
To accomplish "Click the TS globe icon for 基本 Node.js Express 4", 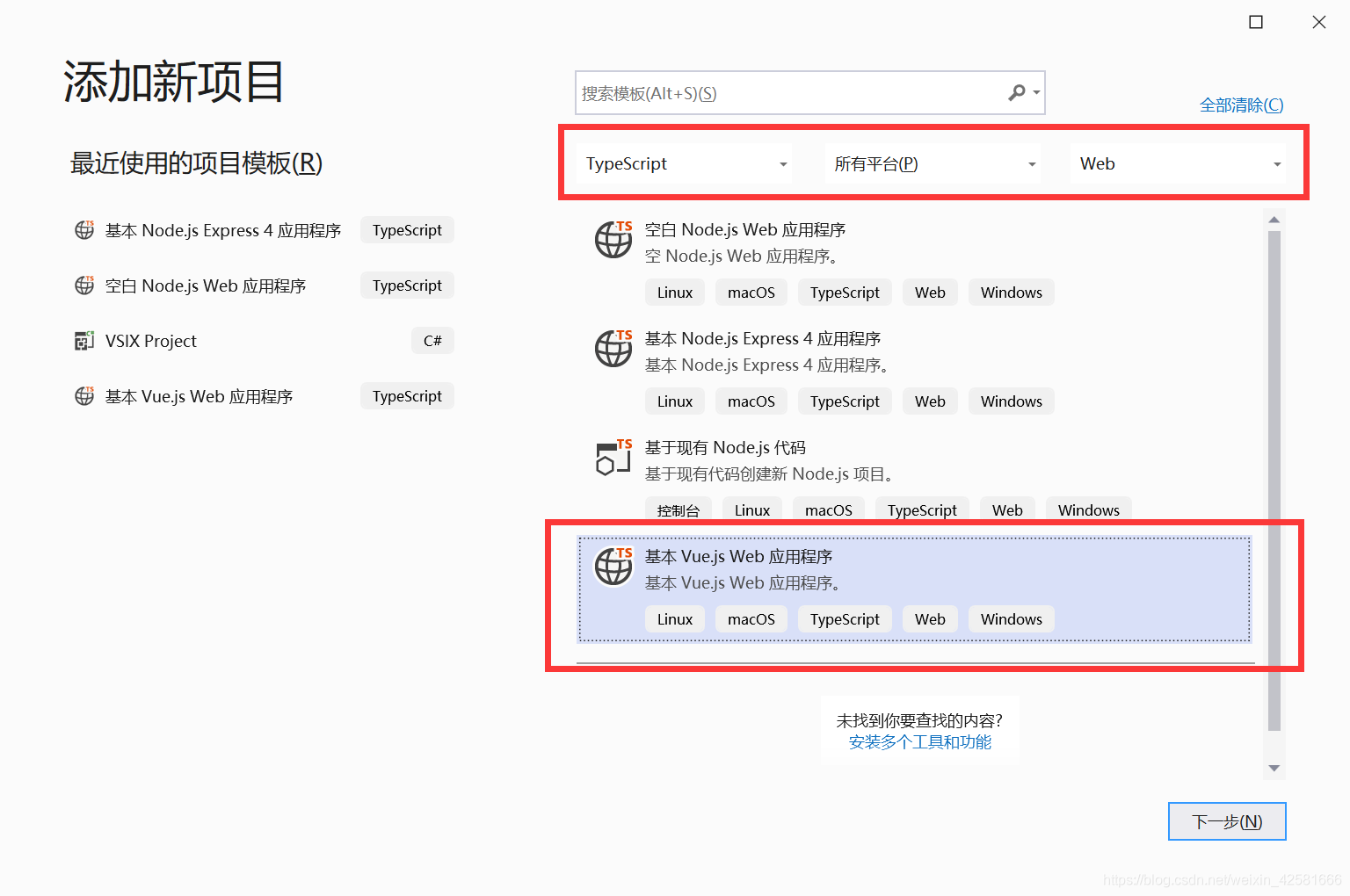I will (613, 349).
